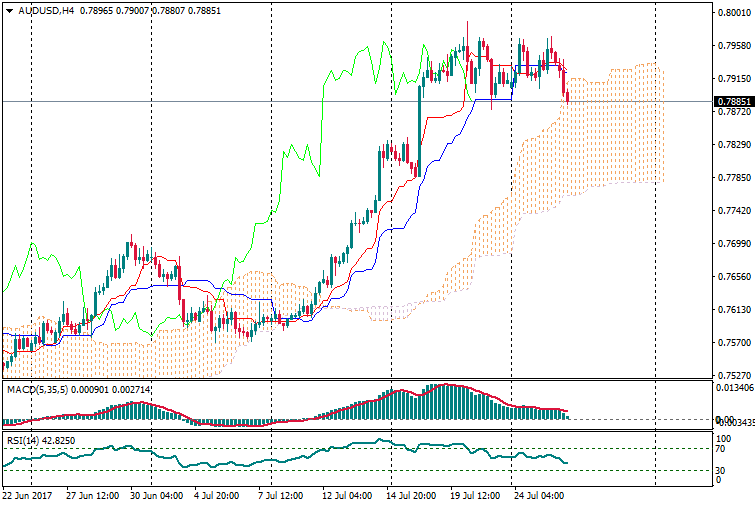The image size is (755, 507).
Task: Click the 0.79150 price axis label
Action: (x=733, y=79)
